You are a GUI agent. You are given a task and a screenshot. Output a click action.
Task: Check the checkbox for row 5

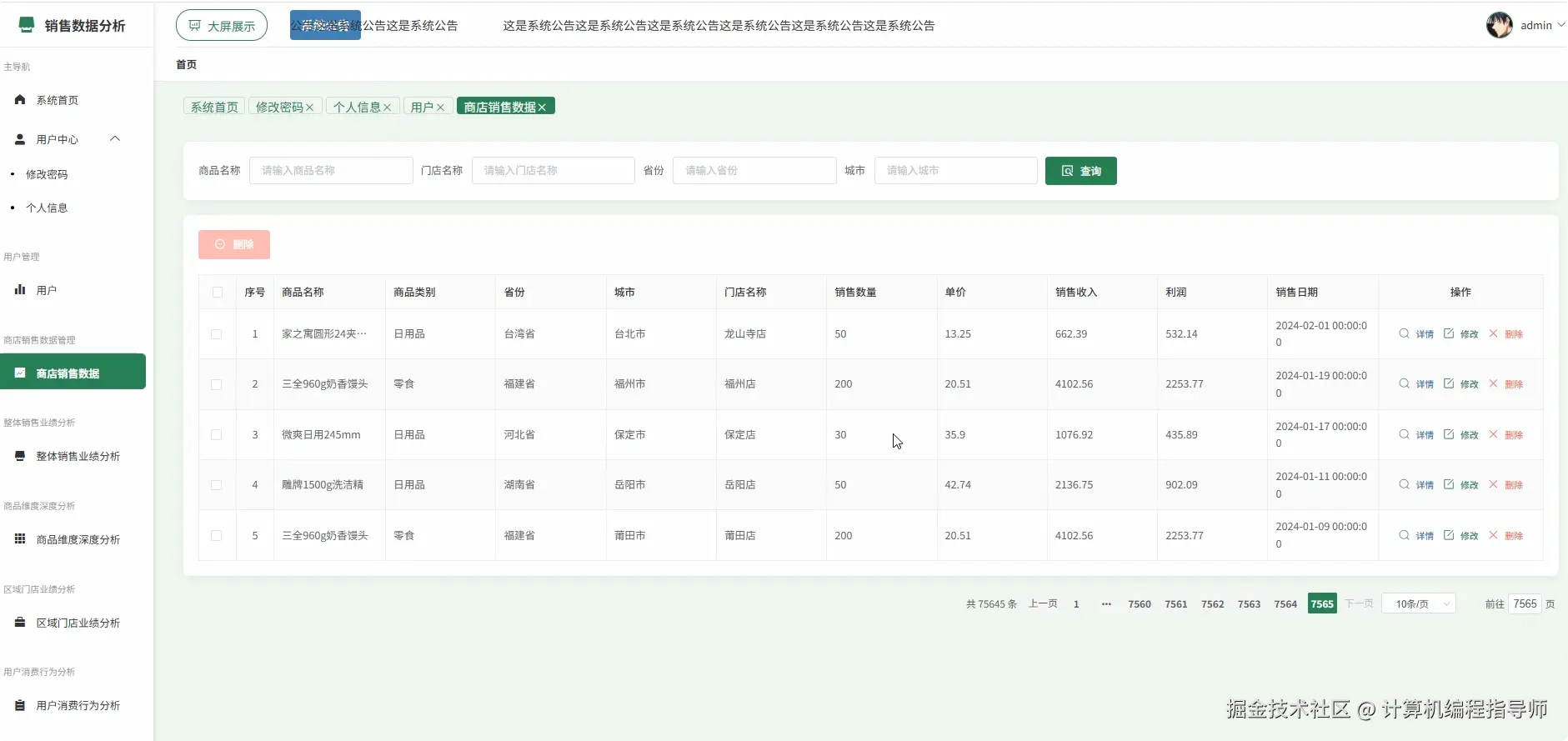217,536
